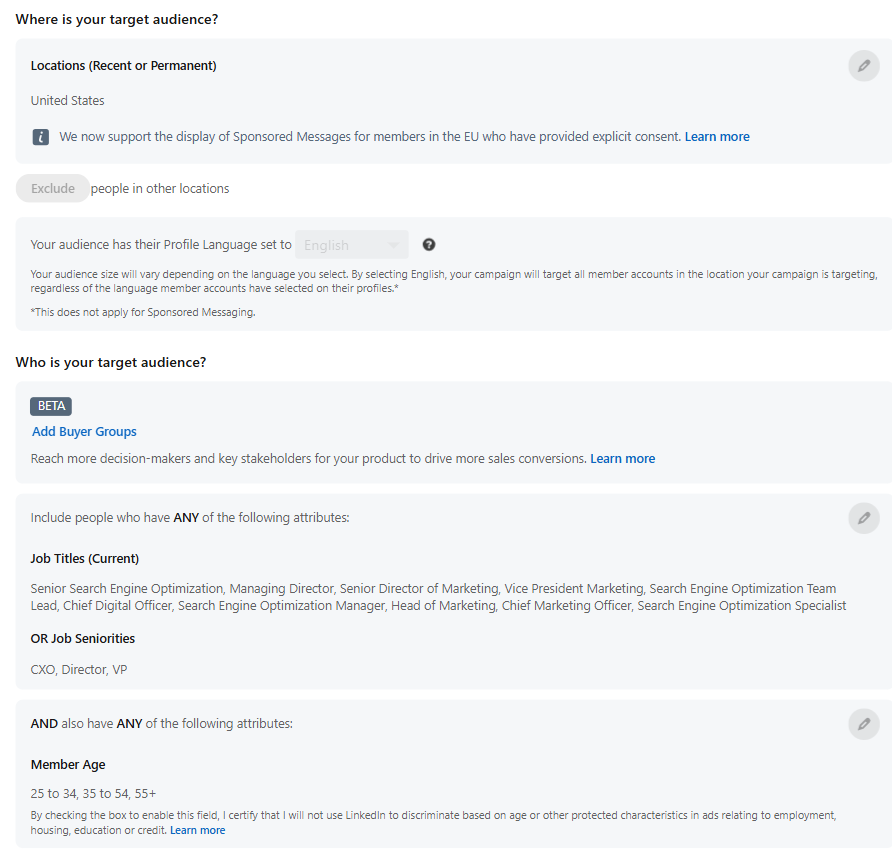Click the OR Job Seniorities heading
Screen dimensions: 892x849
coord(82,638)
